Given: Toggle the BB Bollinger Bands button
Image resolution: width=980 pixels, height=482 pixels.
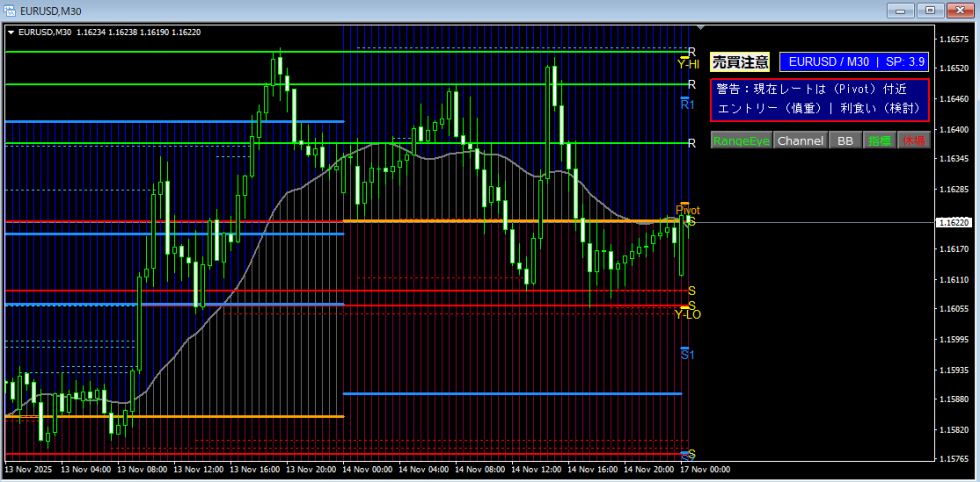Looking at the screenshot, I should tap(845, 141).
